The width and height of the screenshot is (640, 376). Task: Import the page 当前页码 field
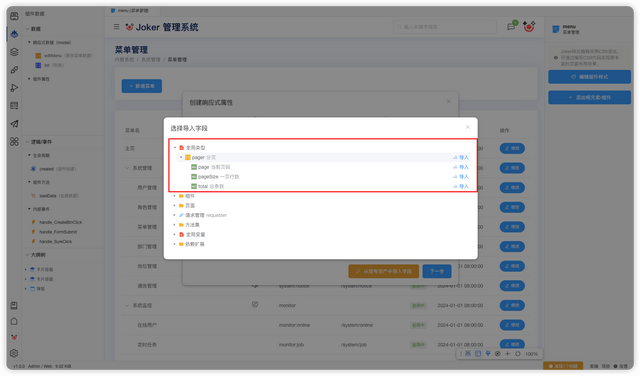click(x=461, y=167)
